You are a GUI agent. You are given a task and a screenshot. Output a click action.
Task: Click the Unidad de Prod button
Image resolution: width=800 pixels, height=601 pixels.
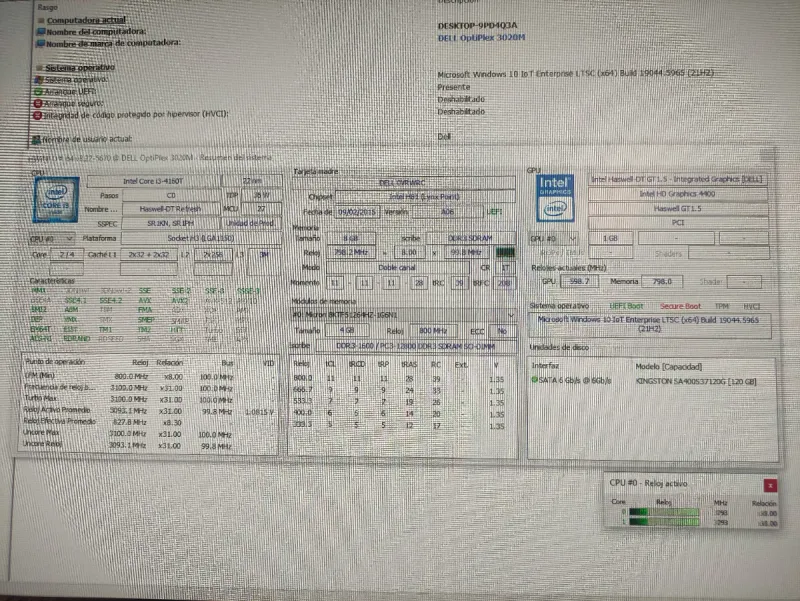pos(250,223)
